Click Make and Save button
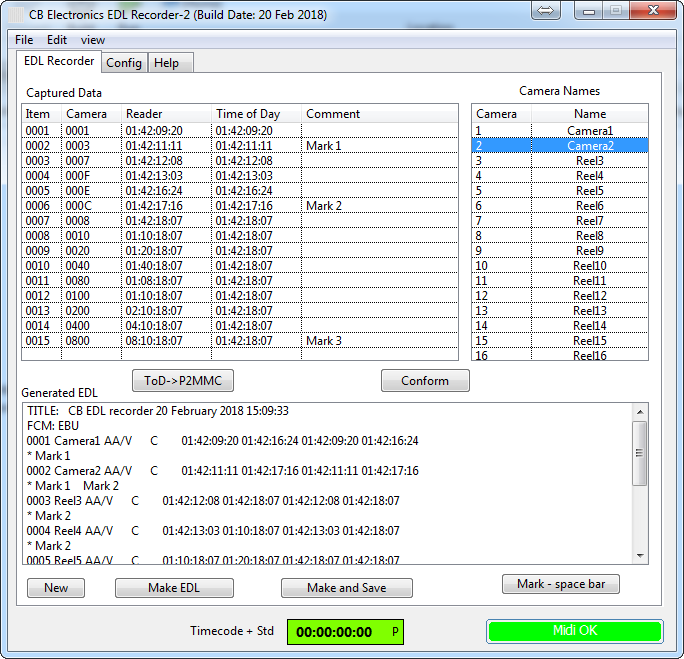 [x=346, y=588]
